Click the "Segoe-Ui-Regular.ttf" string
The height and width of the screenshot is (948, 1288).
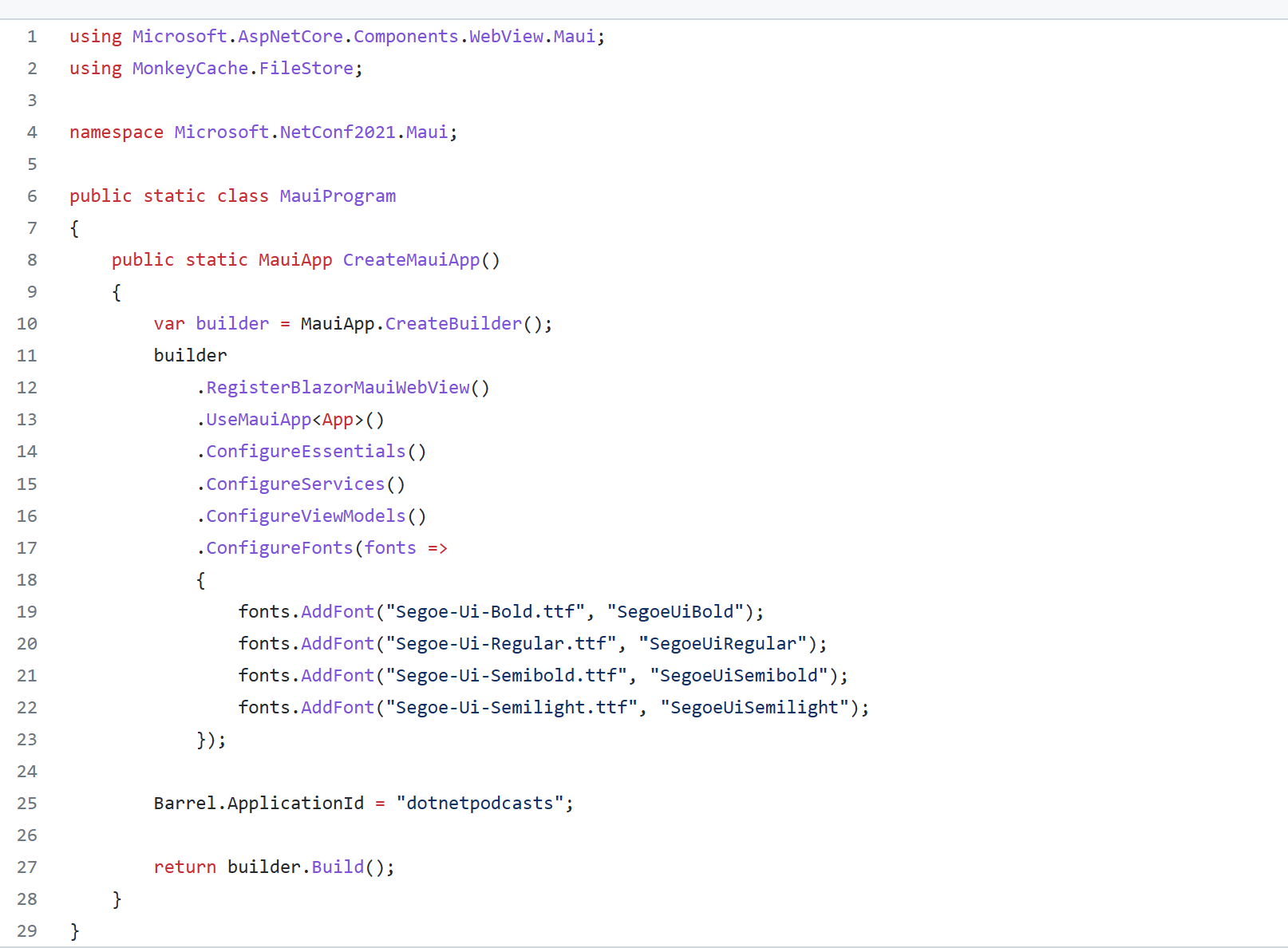[501, 644]
